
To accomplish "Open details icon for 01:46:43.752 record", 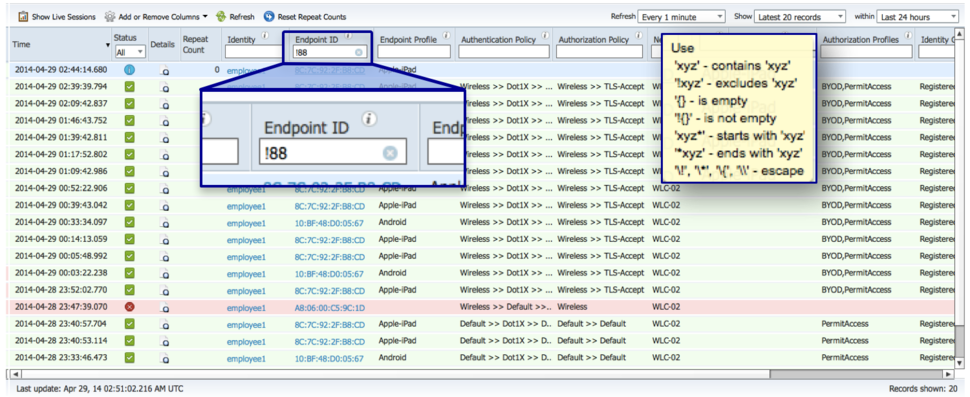I will [165, 121].
